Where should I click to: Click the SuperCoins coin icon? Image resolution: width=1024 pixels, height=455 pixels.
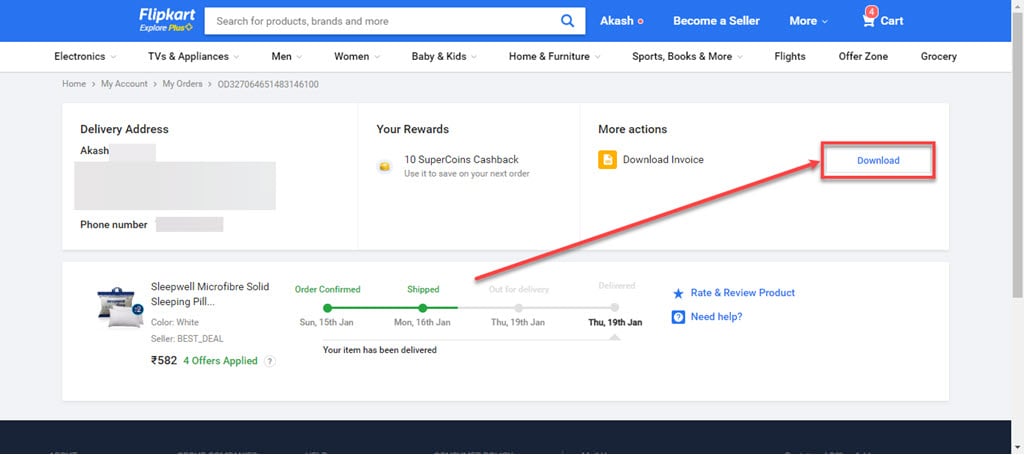coord(385,167)
